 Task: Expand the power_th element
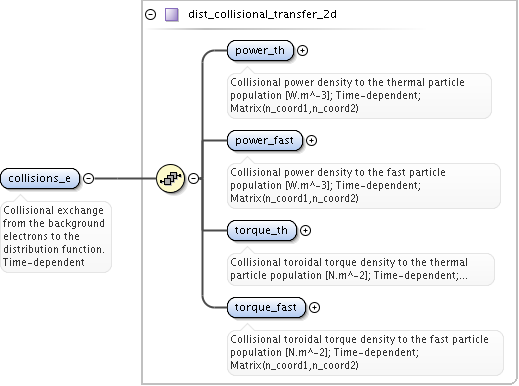click(302, 50)
